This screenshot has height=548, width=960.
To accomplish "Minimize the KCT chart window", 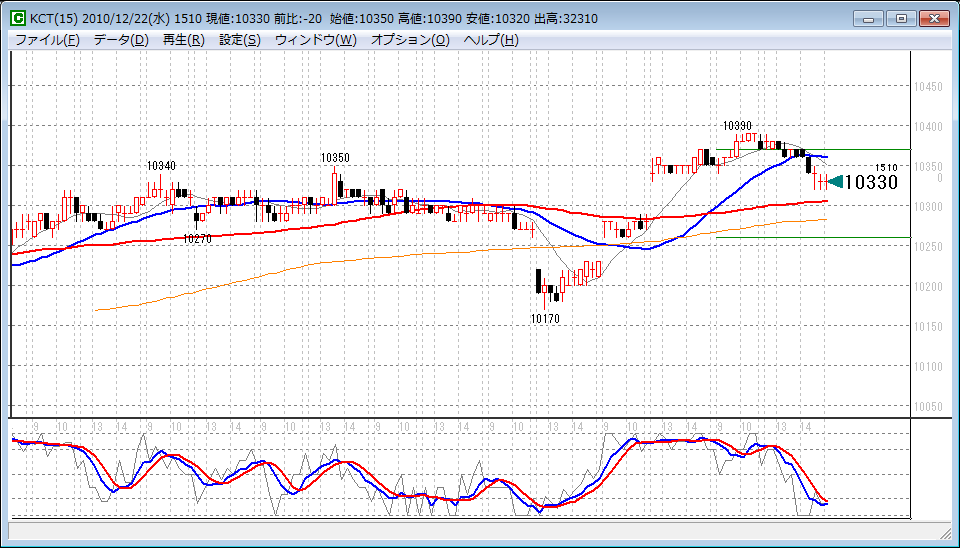I will (869, 18).
